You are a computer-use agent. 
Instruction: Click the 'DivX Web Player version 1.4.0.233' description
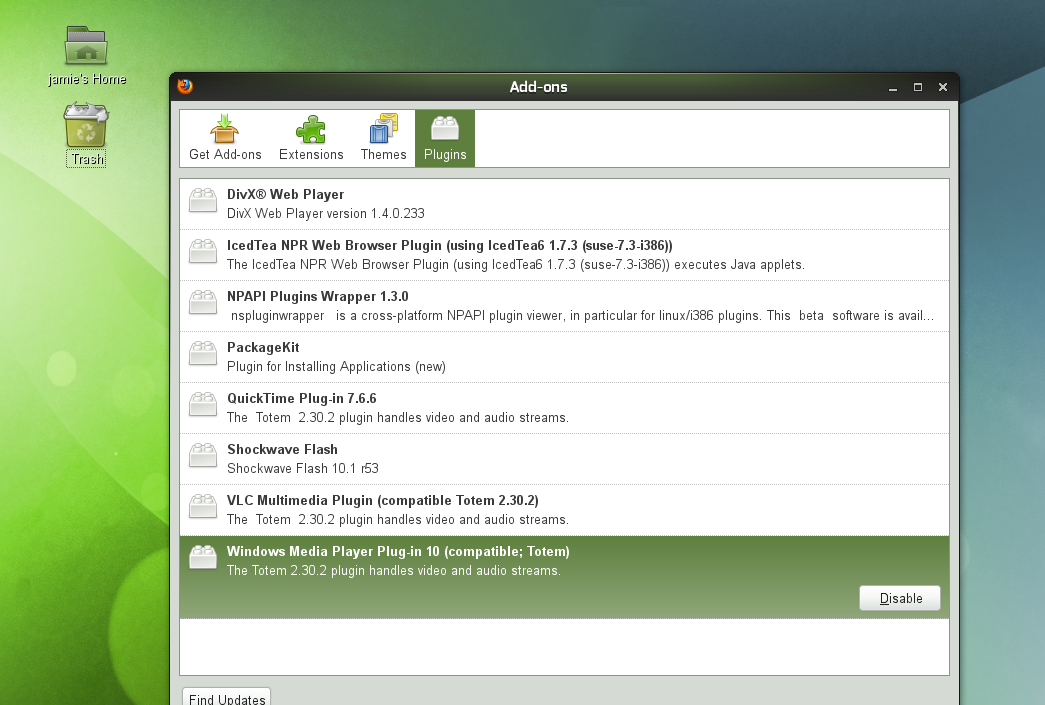[x=326, y=214]
